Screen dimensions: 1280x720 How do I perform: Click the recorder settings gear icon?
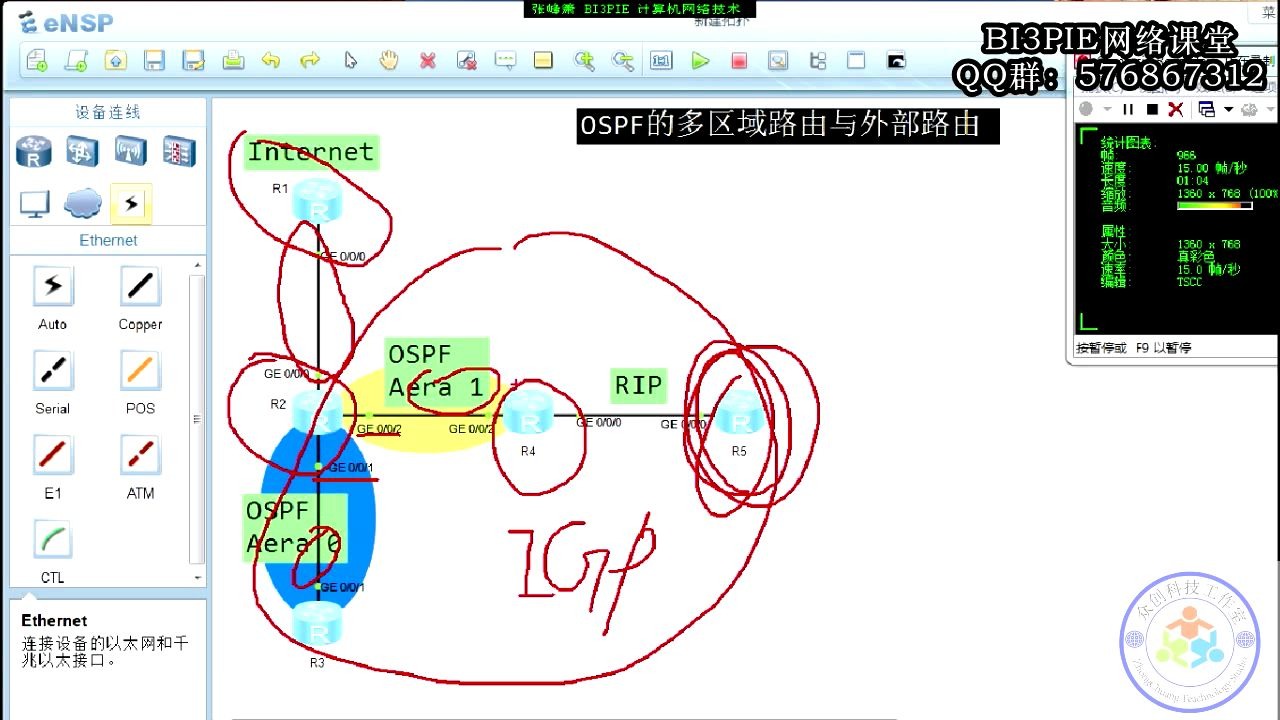[x=1249, y=109]
